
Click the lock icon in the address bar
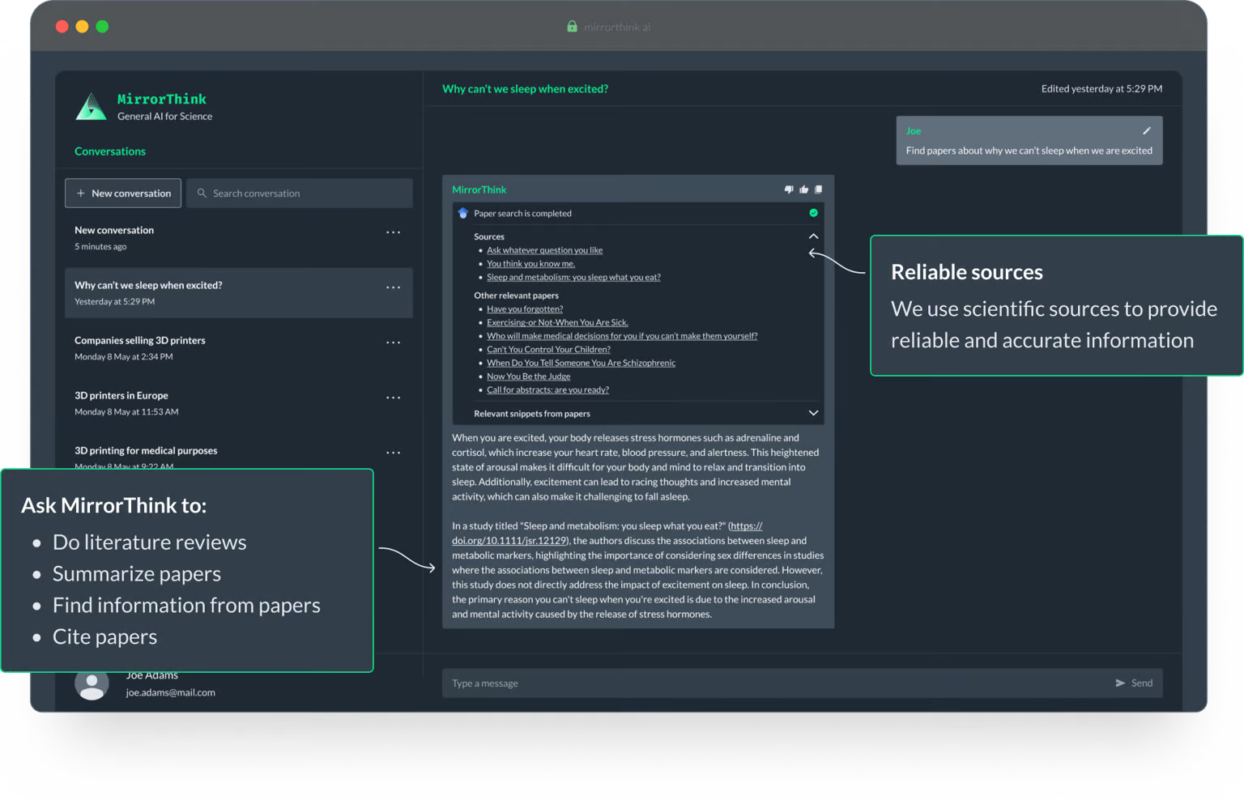(x=572, y=27)
